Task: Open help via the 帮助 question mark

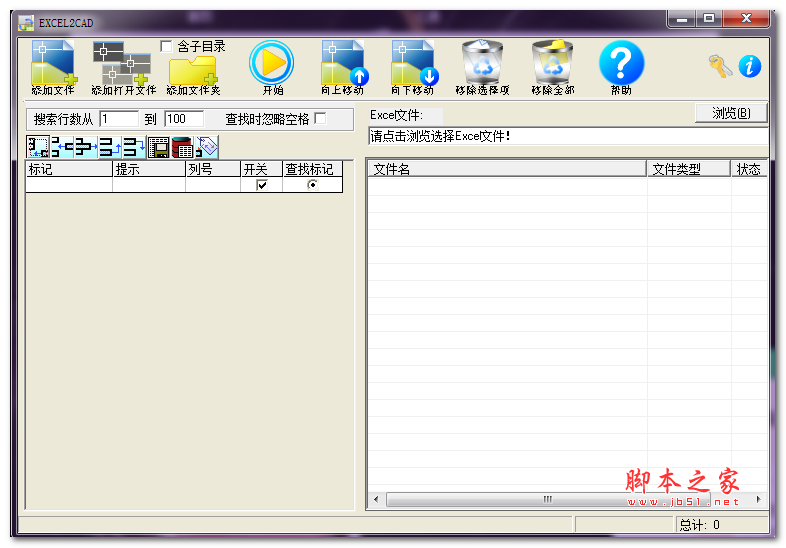Action: coord(622,68)
